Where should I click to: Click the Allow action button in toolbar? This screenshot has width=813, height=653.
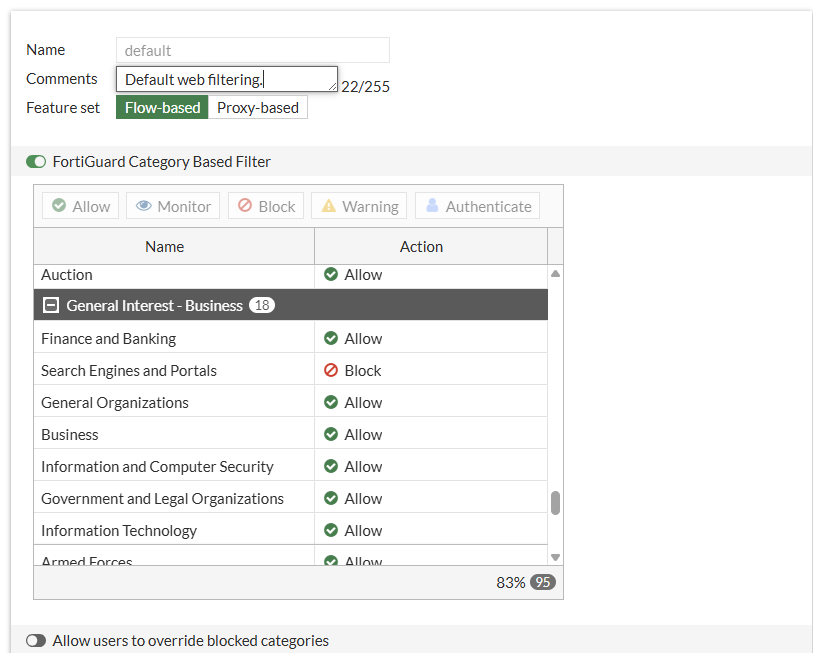[x=80, y=206]
